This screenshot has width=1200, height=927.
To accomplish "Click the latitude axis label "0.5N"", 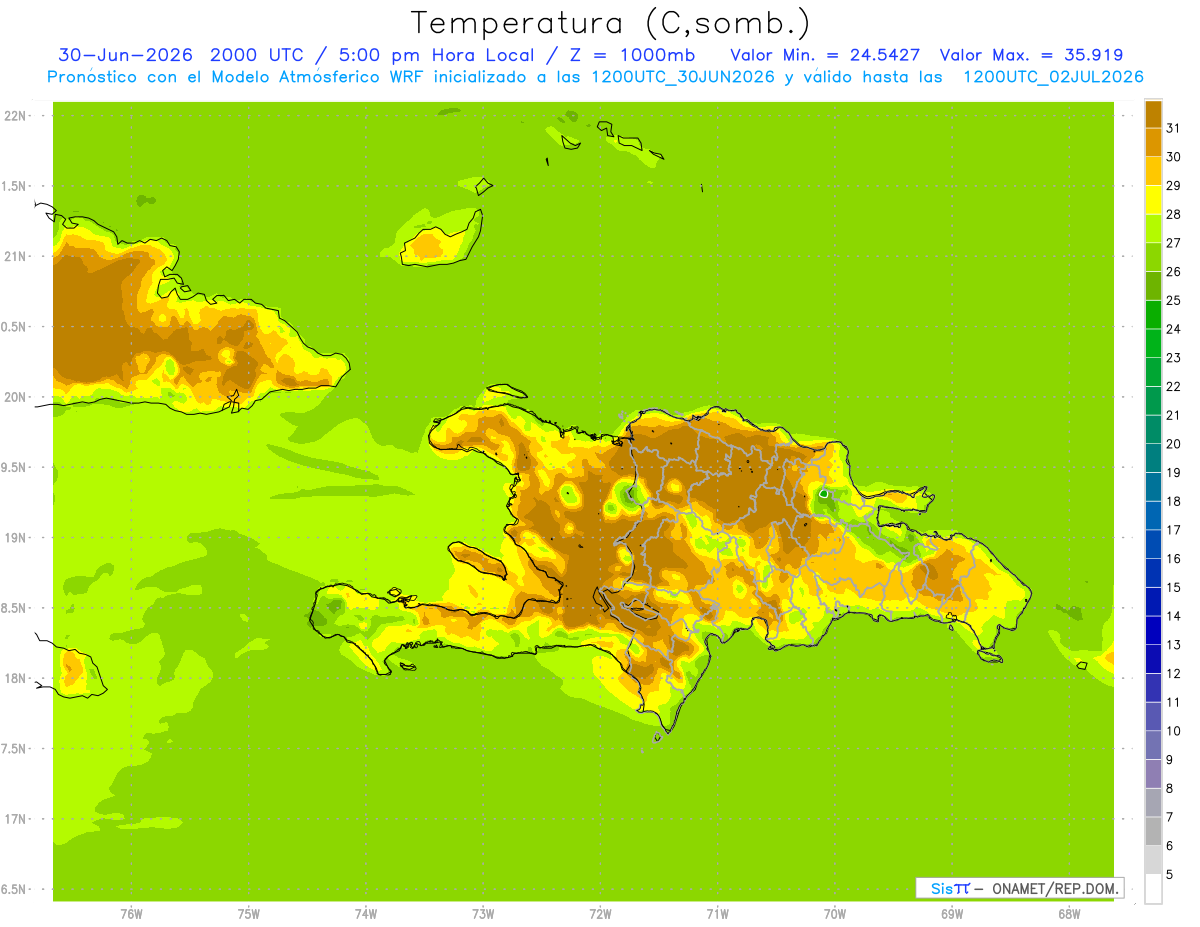I will pyautogui.click(x=15, y=327).
